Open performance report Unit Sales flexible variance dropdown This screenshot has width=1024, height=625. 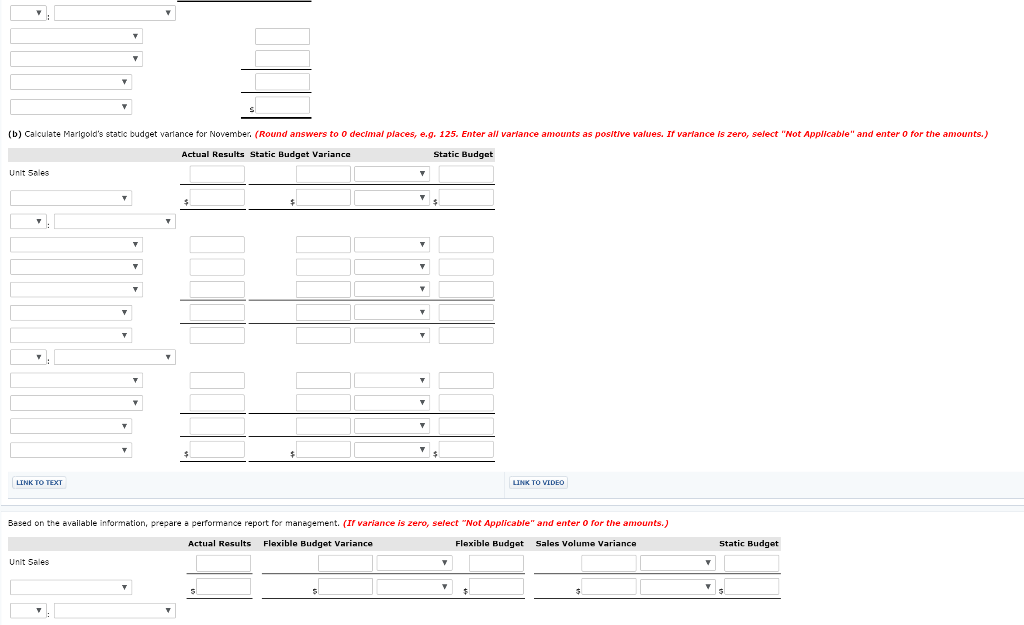pyautogui.click(x=415, y=563)
